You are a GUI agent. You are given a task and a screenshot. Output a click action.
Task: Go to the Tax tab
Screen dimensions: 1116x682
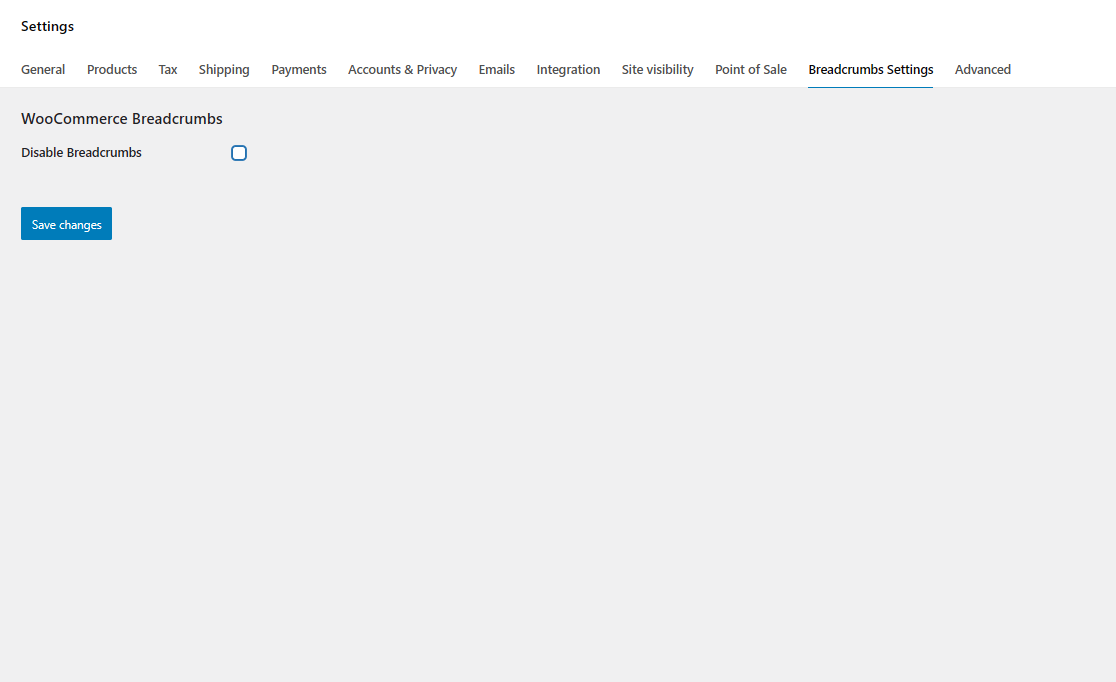168,70
